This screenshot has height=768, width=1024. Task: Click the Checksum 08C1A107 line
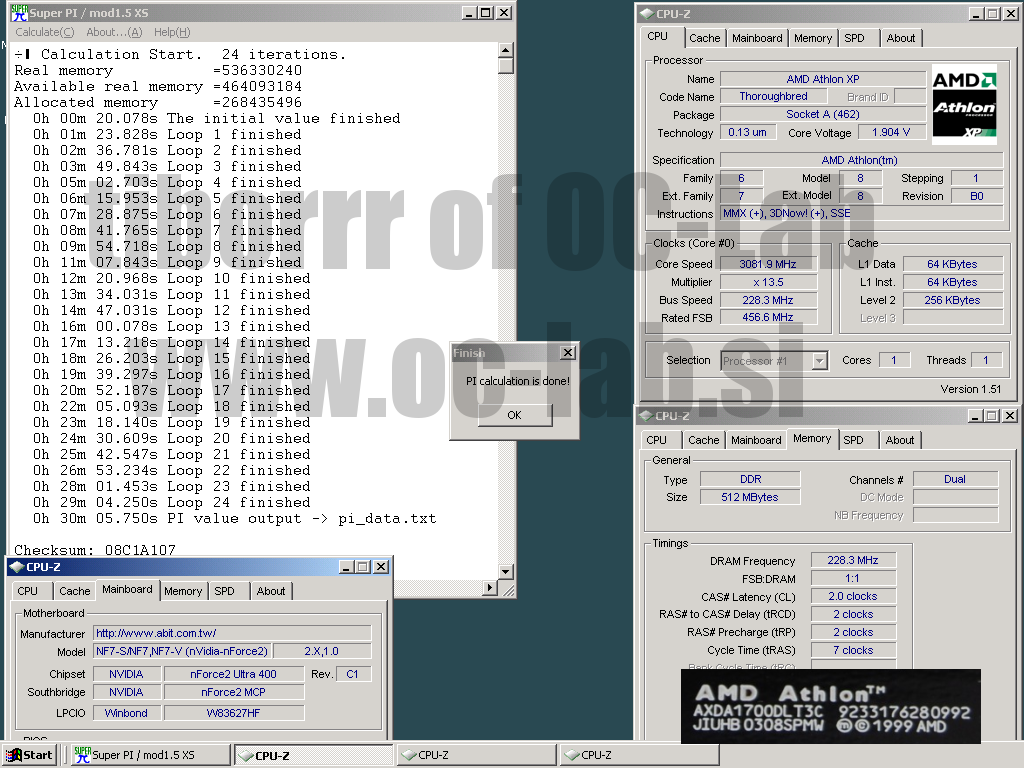pyautogui.click(x=95, y=550)
